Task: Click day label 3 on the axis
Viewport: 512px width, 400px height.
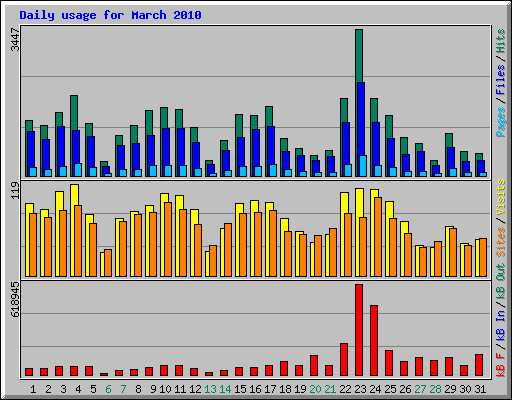Action: pyautogui.click(x=63, y=389)
